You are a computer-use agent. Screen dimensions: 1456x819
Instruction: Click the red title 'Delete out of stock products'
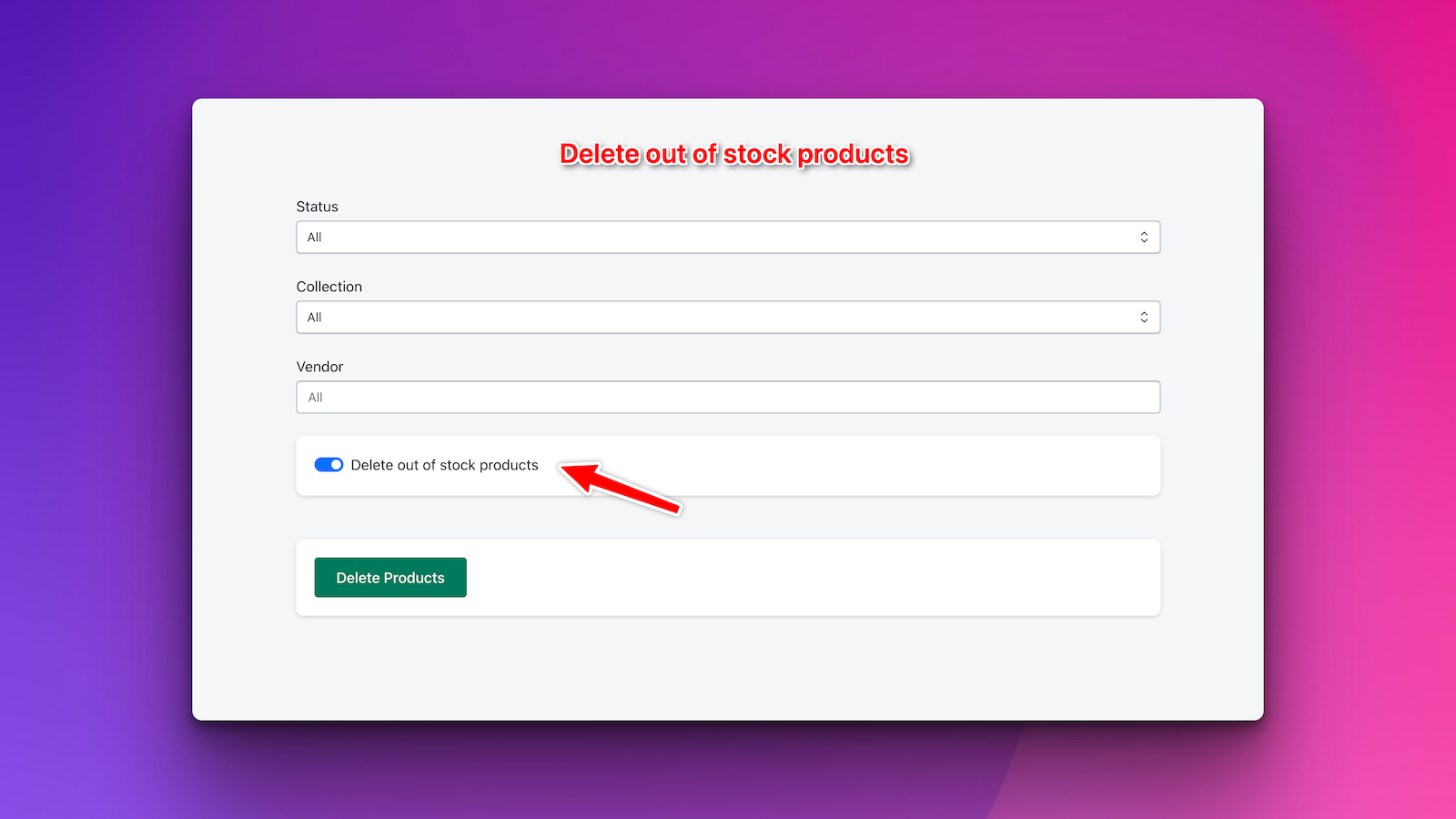click(x=733, y=154)
